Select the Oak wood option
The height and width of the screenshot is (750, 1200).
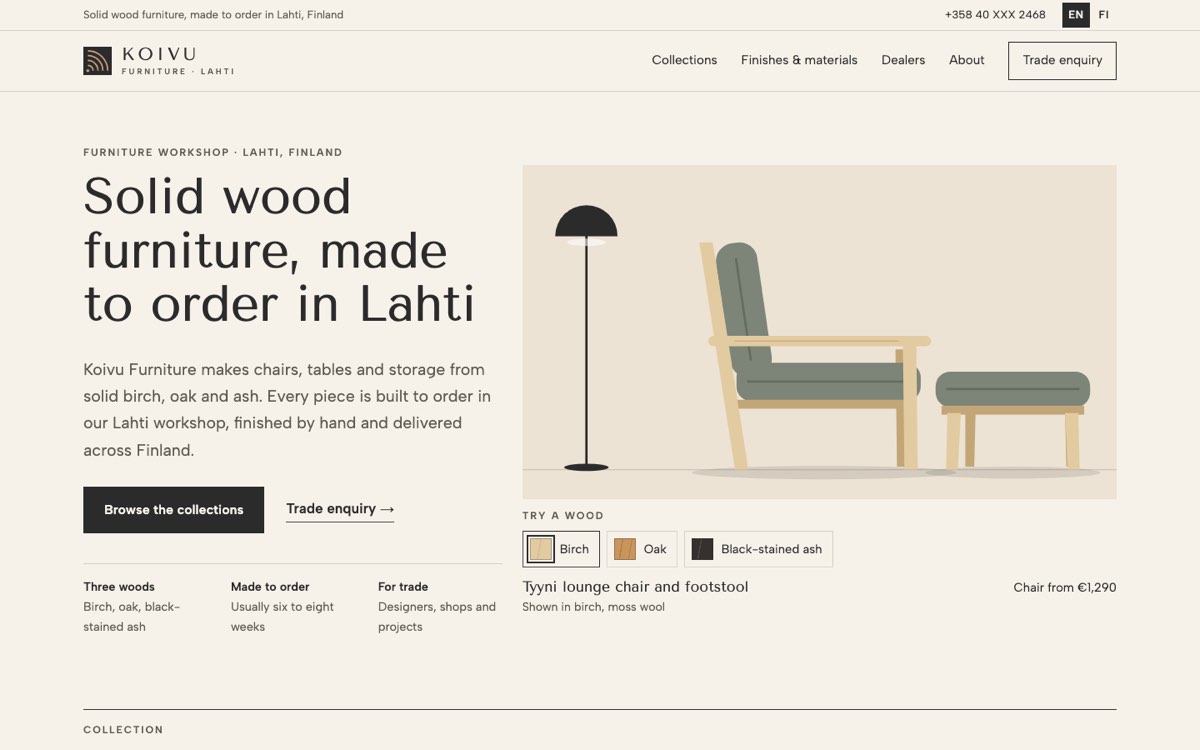click(642, 549)
